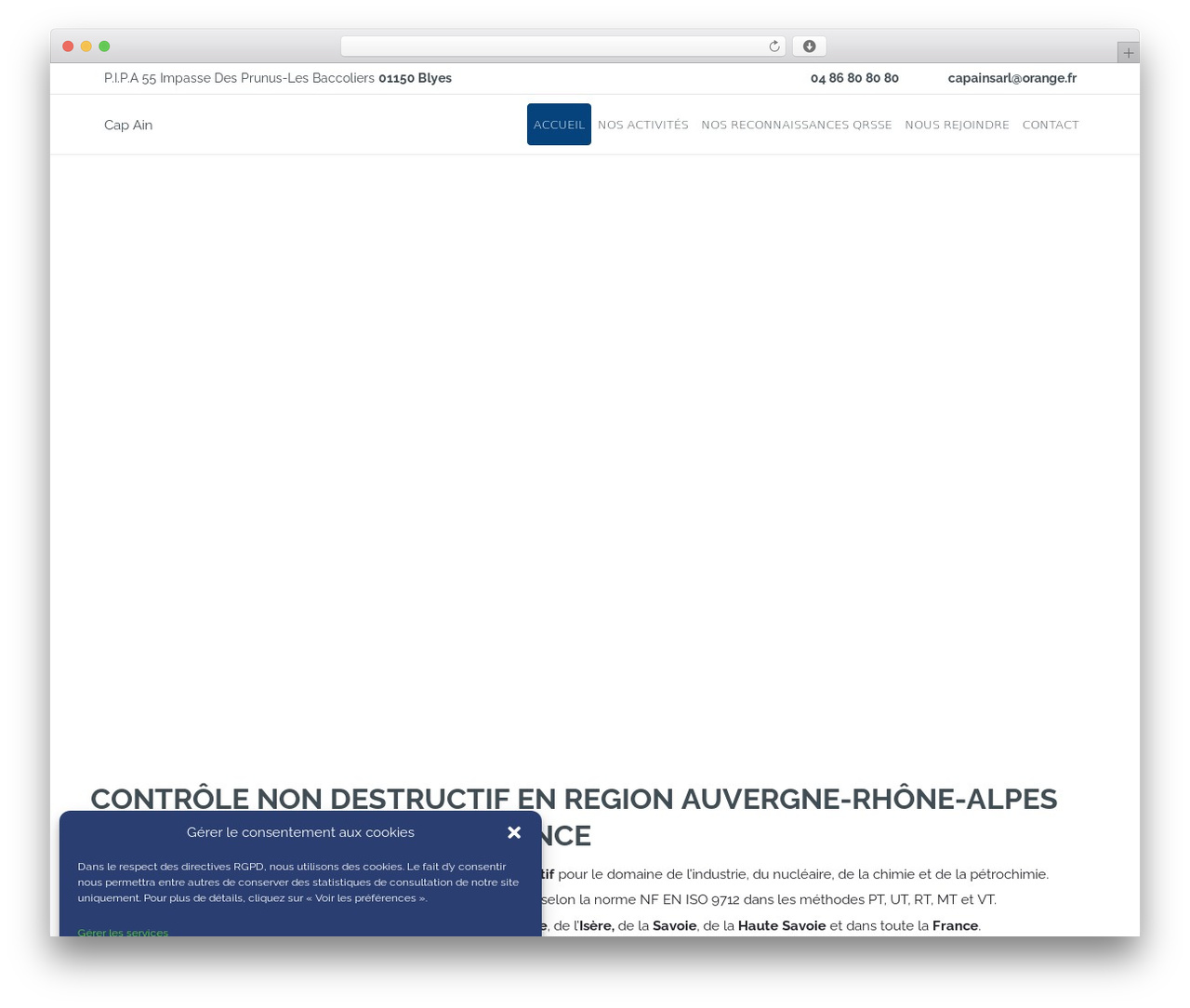Image resolution: width=1190 pixels, height=1008 pixels.
Task: Click the address P.I.P.A 55 Impasse Des Prunus
Action: pyautogui.click(x=278, y=78)
